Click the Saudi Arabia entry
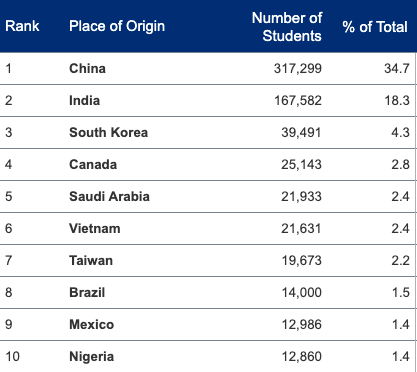The width and height of the screenshot is (417, 372). click(x=109, y=196)
